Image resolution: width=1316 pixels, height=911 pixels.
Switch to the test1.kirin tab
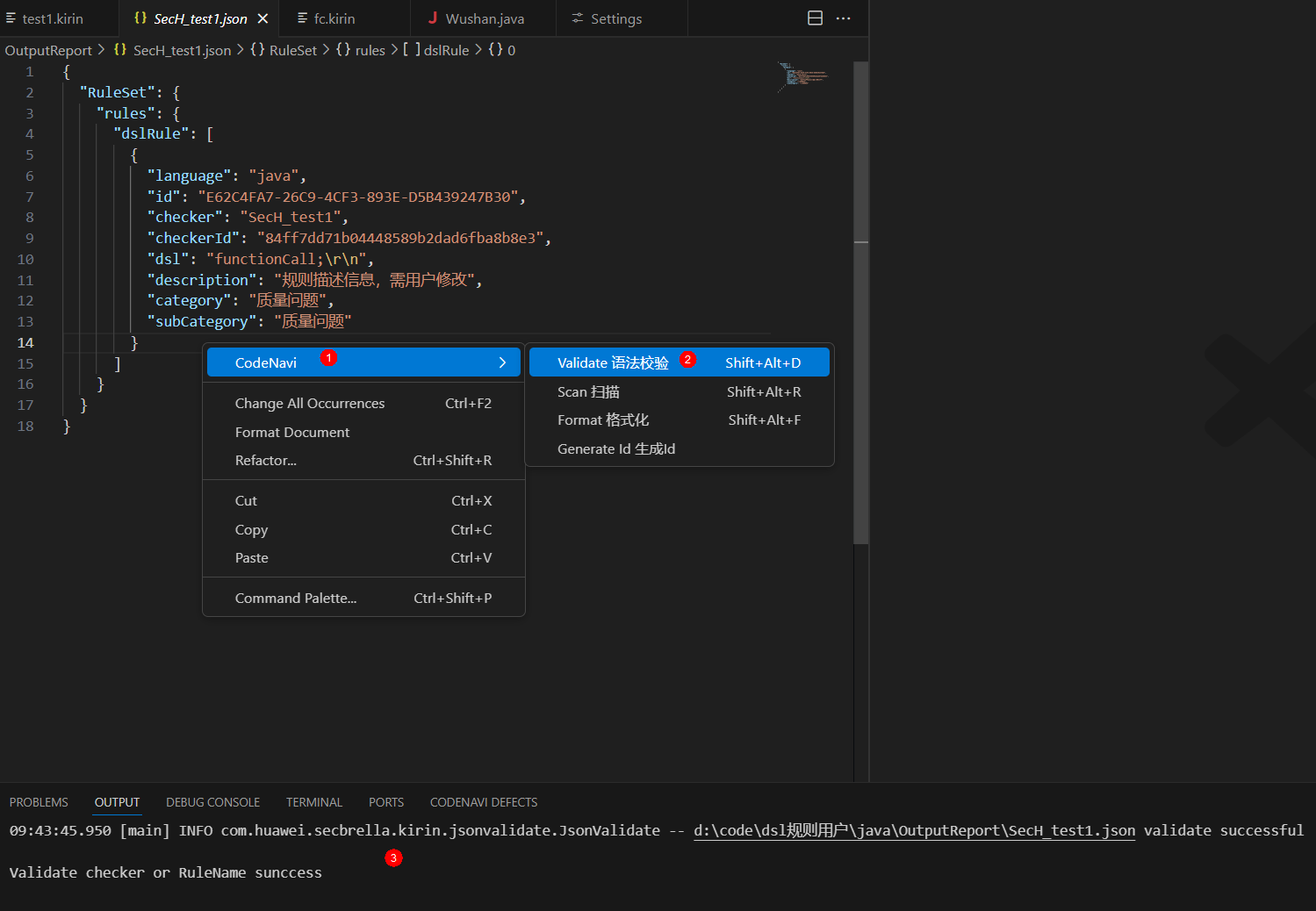tap(53, 18)
